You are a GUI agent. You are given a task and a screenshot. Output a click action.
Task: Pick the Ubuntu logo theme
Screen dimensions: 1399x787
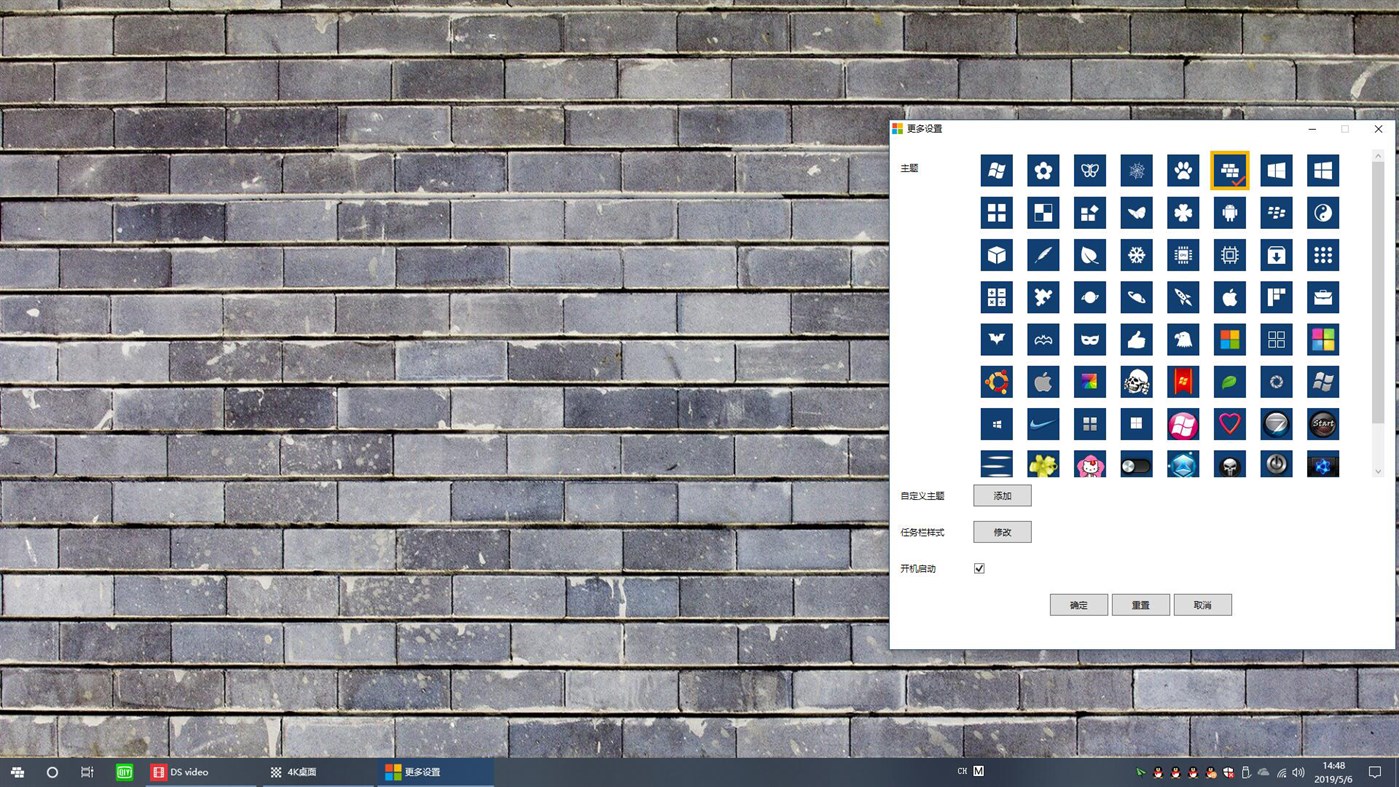coord(996,381)
